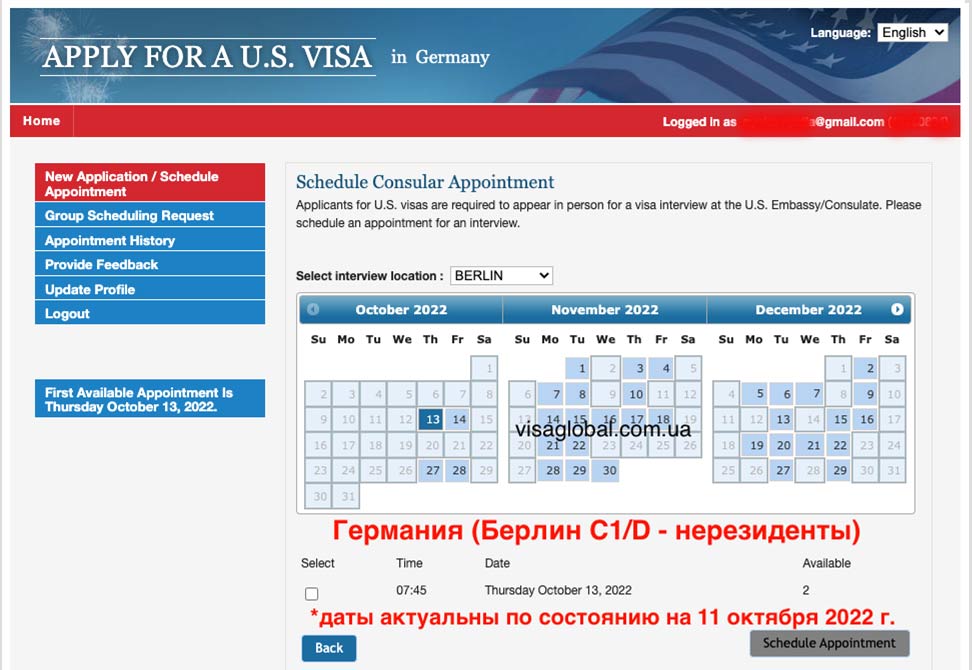
Task: Select October 13, 2022 in the calendar
Action: point(431,419)
